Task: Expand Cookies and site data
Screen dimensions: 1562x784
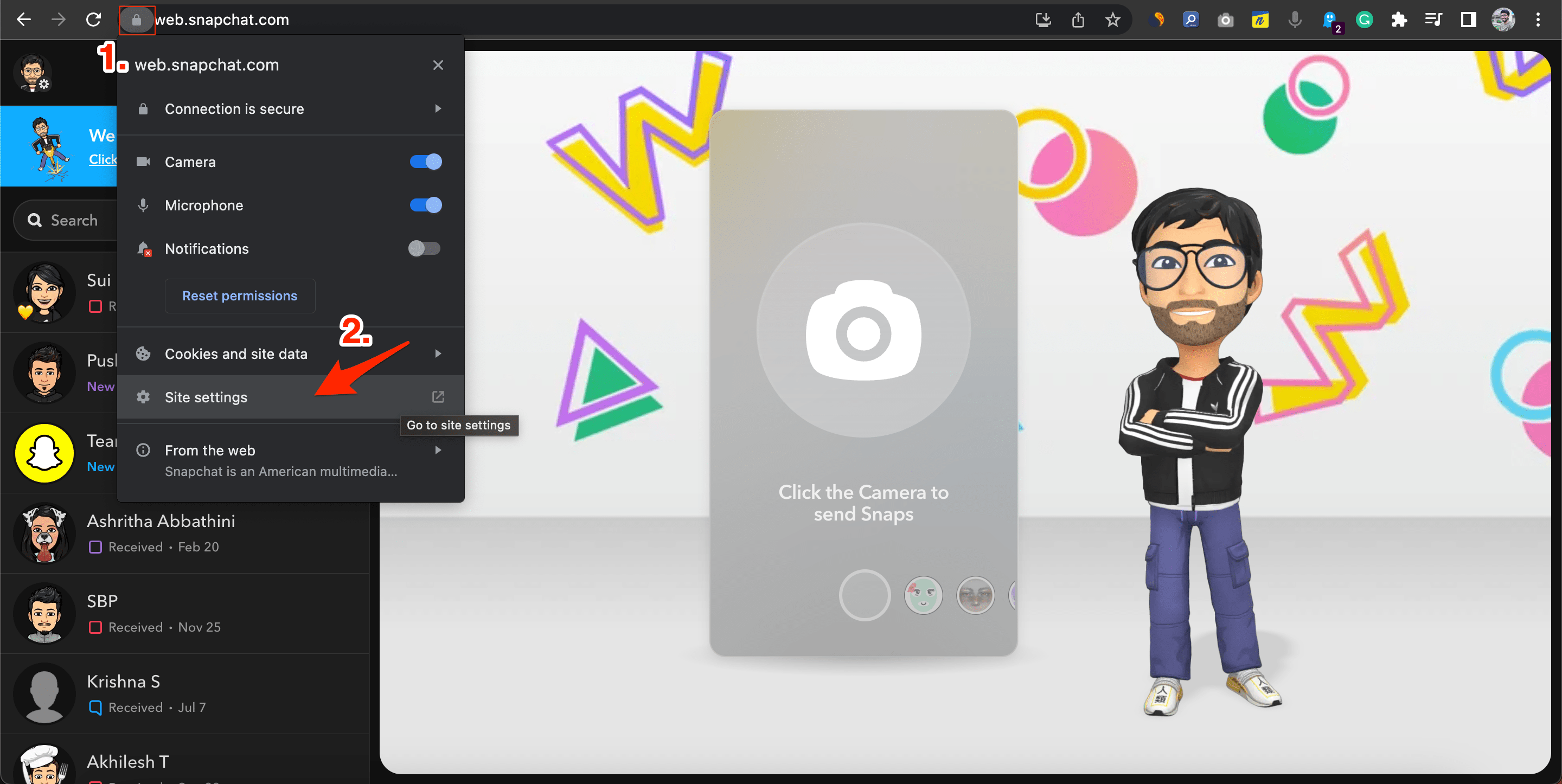Action: click(291, 354)
